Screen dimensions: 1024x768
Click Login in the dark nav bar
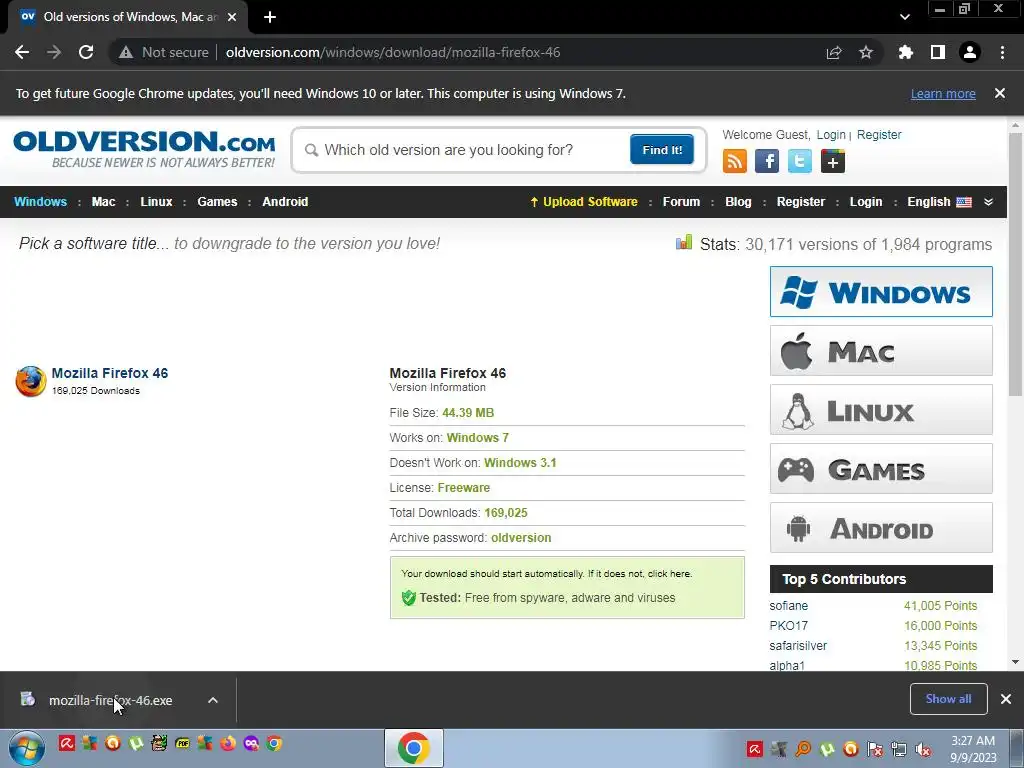(x=866, y=202)
